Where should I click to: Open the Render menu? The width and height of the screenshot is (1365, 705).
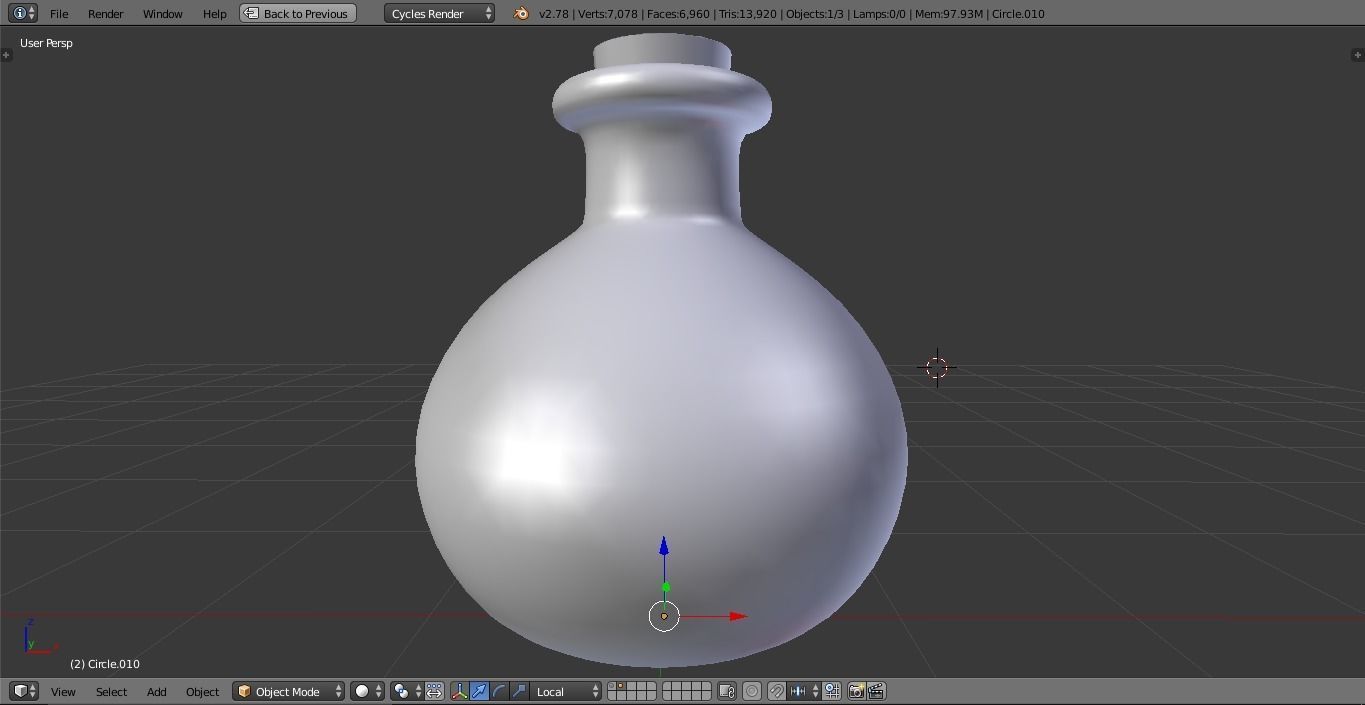point(105,14)
